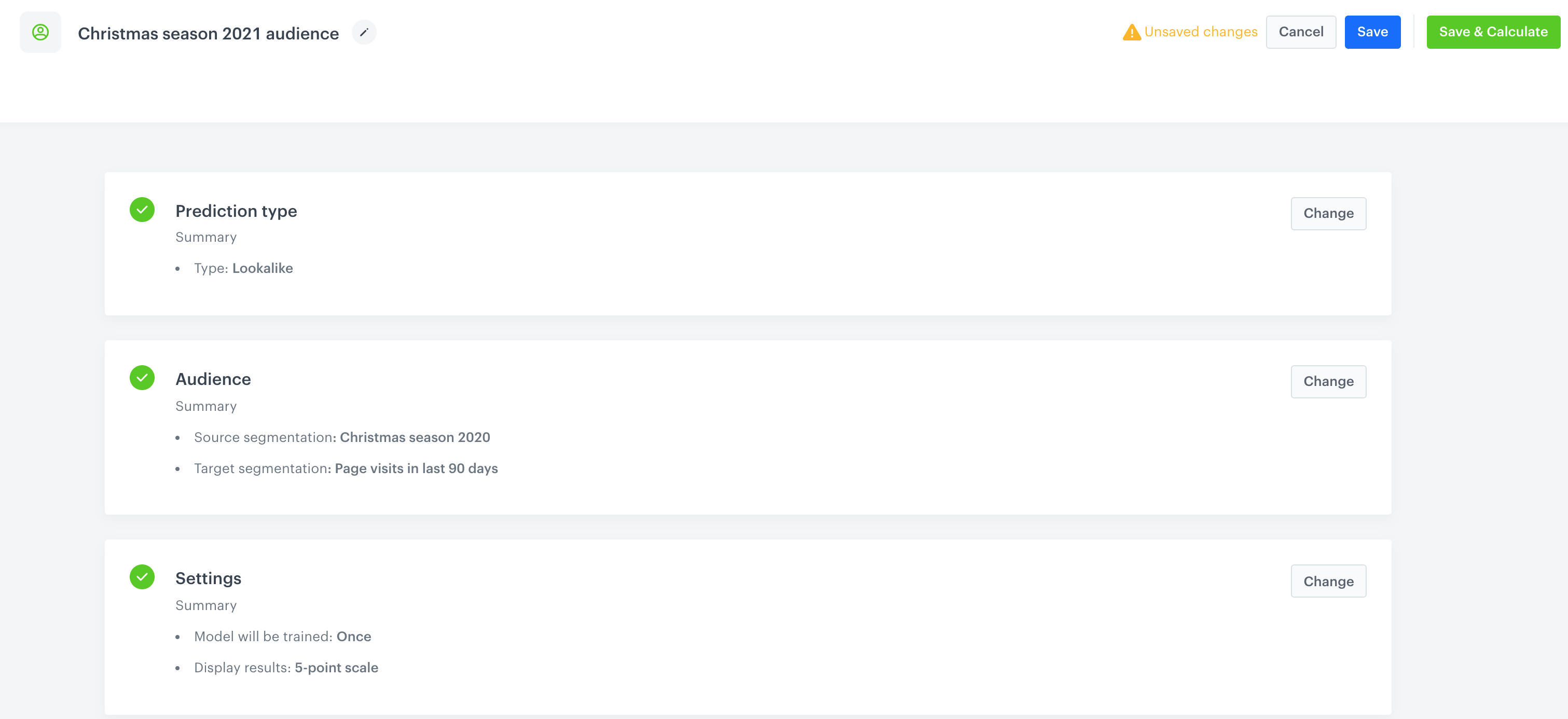The width and height of the screenshot is (1568, 719).
Task: Click the pencil icon to rename the audience
Action: click(364, 32)
